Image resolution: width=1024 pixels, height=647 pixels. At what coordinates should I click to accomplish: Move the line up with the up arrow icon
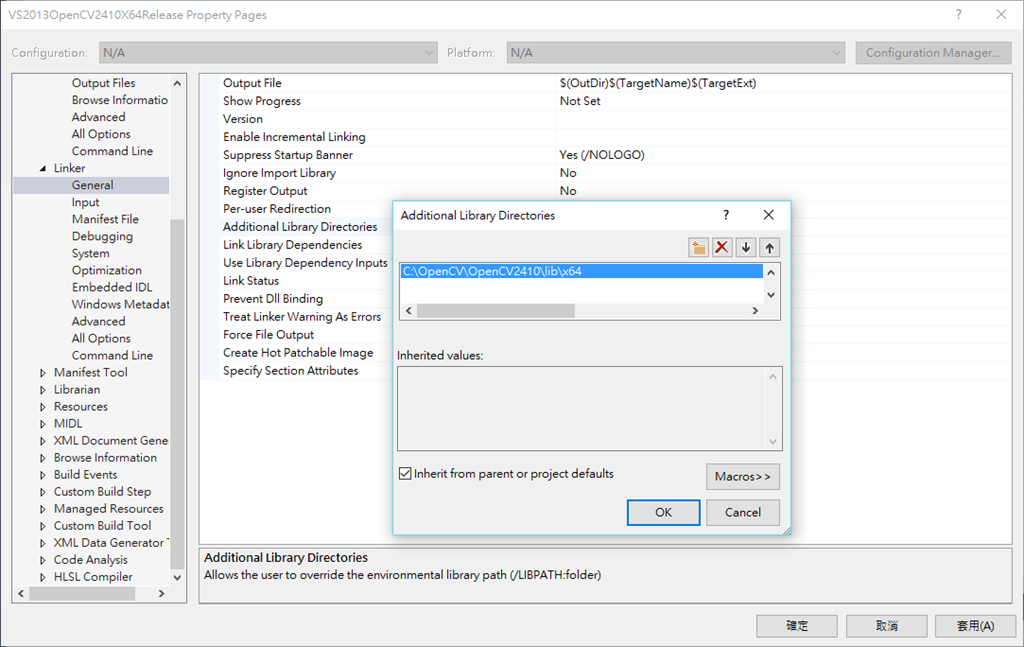tap(769, 247)
